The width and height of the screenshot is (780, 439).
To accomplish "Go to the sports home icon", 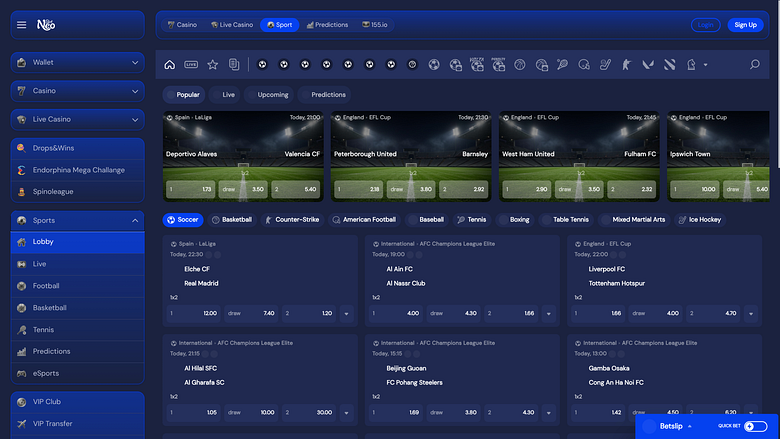I will click(x=170, y=65).
